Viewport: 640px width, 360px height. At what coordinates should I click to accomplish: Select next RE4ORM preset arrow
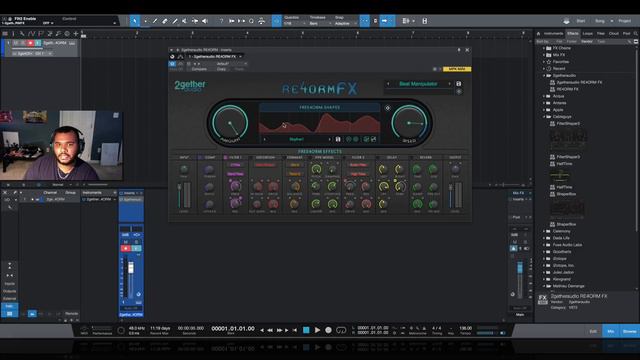[449, 84]
